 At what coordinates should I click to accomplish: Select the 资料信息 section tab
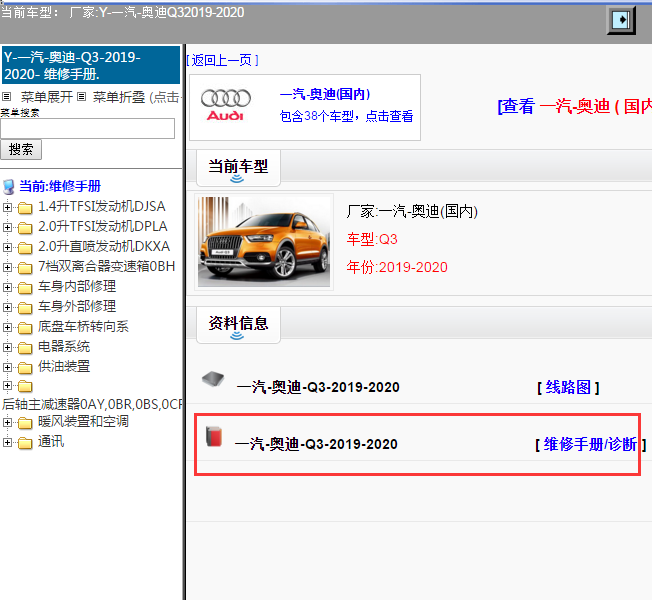[x=238, y=325]
